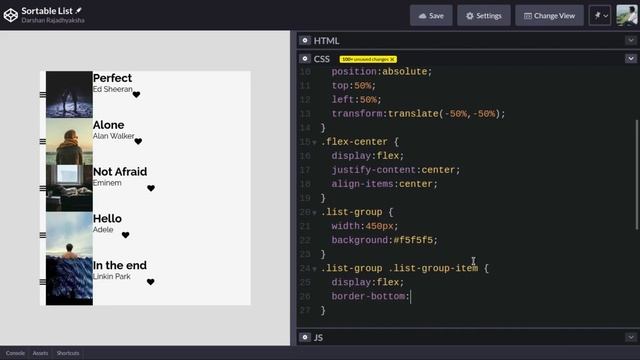
Task: Click the artist name Linkin Park
Action: tap(112, 276)
